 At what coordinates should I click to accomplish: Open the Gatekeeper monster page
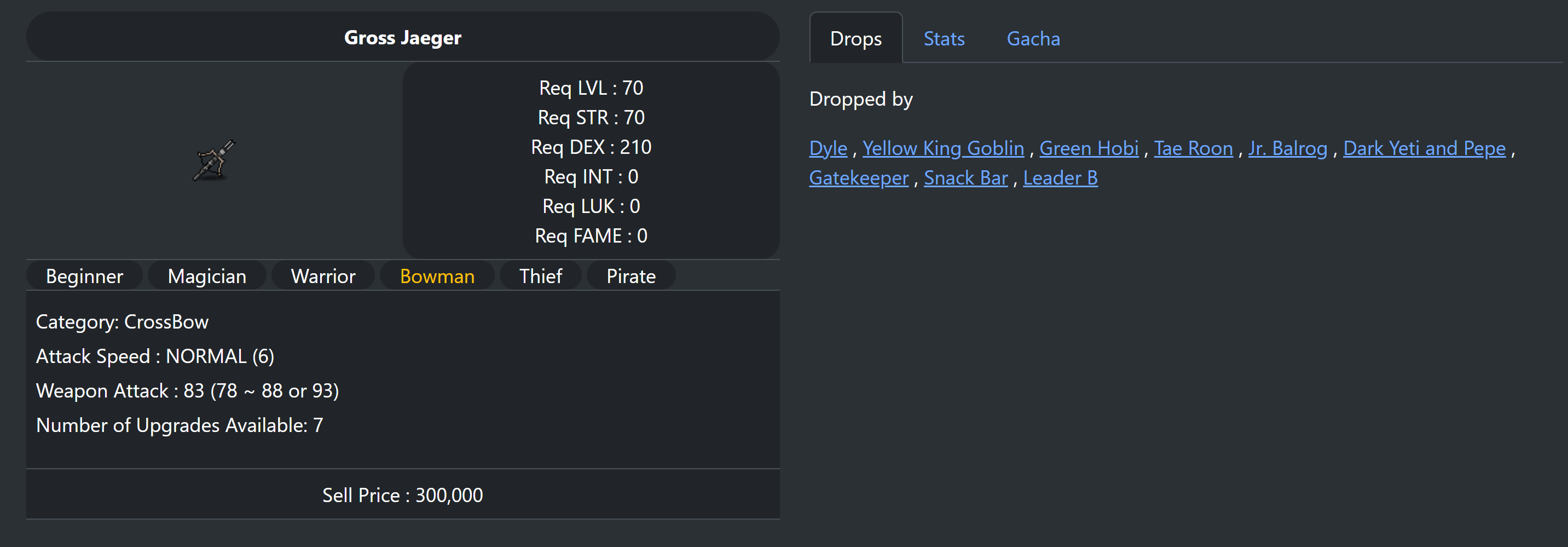pos(858,179)
